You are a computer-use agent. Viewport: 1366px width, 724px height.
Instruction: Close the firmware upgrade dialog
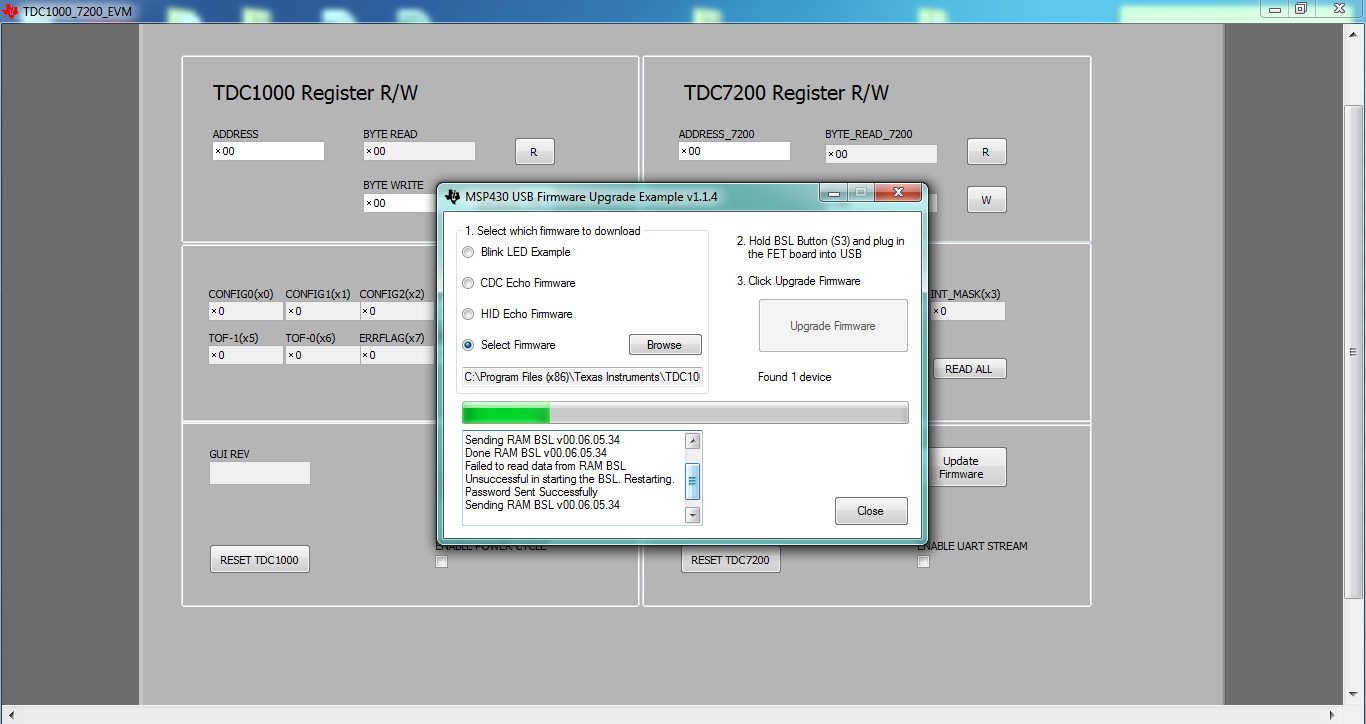pos(871,511)
